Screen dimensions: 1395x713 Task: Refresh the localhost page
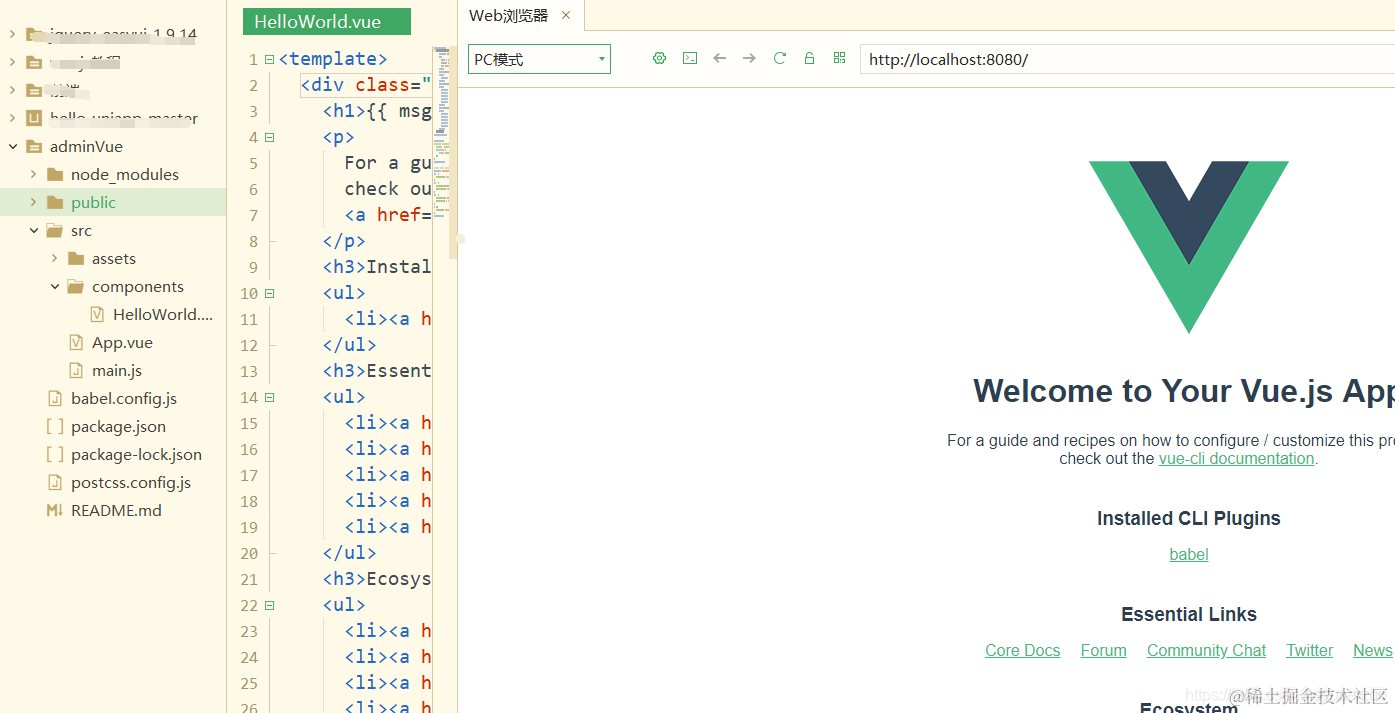coord(780,59)
